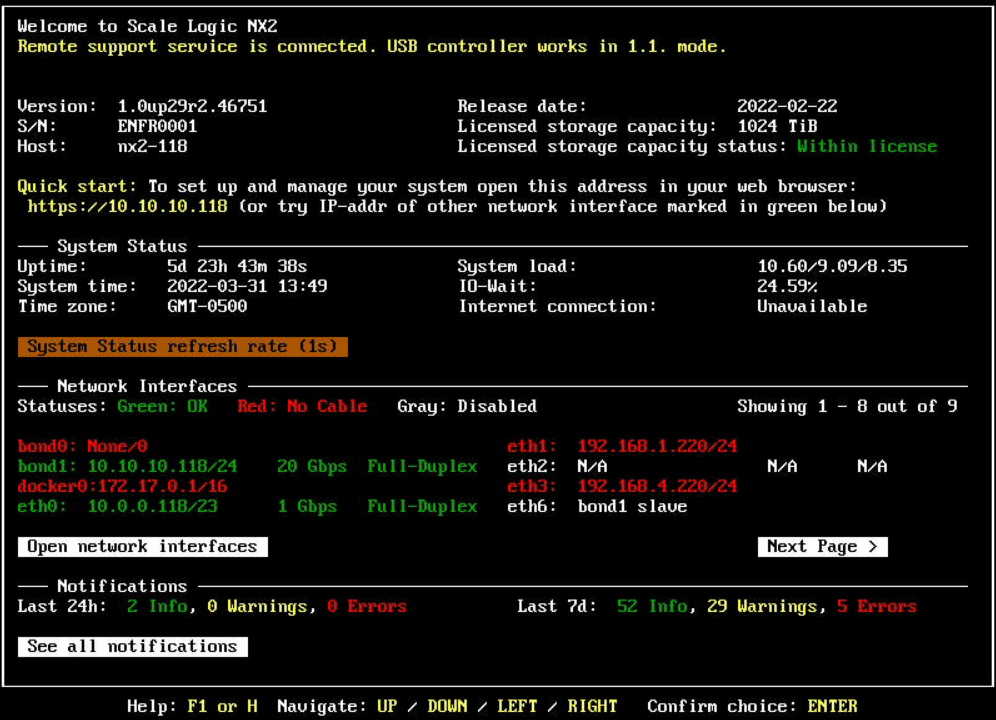Click licensed capacity 1024 TiB
The image size is (996, 720).
pyautogui.click(x=777, y=126)
